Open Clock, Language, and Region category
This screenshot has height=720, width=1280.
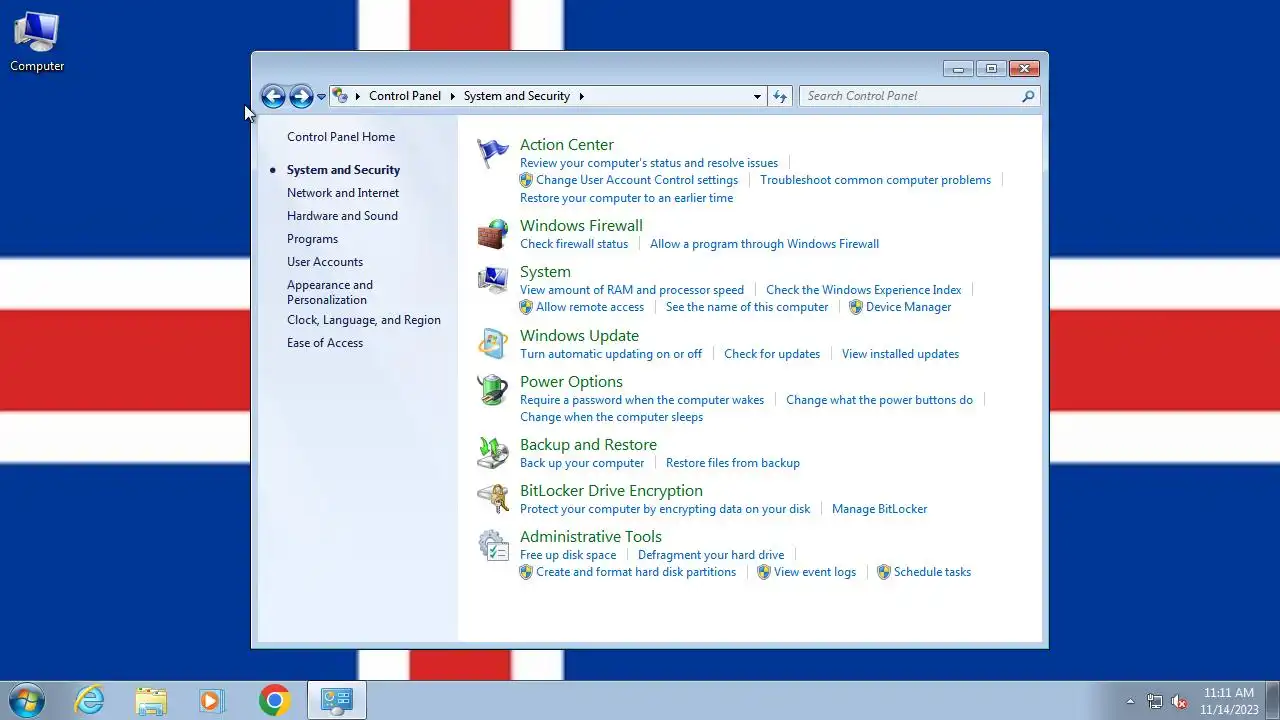point(364,320)
